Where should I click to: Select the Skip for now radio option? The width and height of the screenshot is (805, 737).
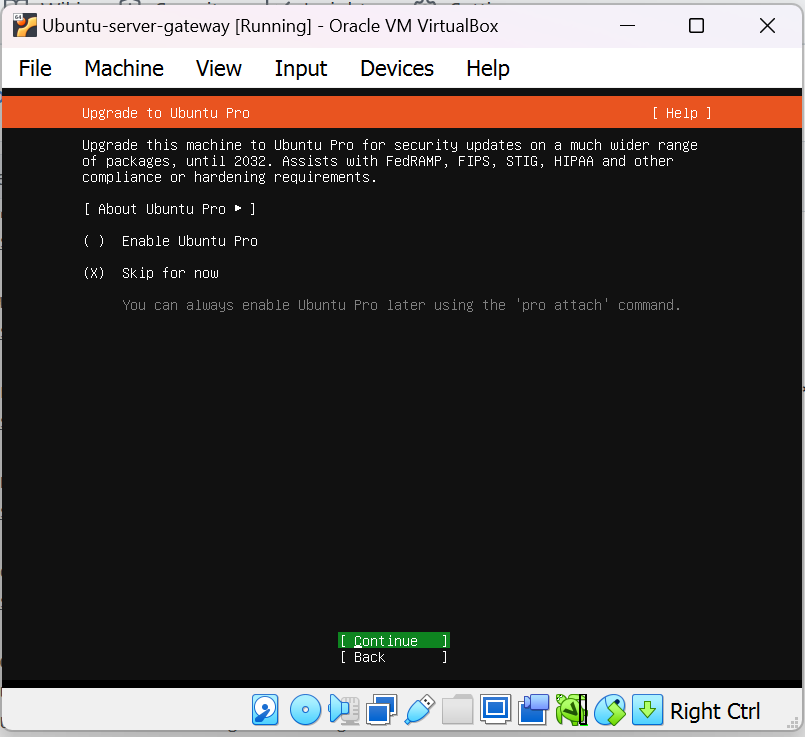click(151, 273)
